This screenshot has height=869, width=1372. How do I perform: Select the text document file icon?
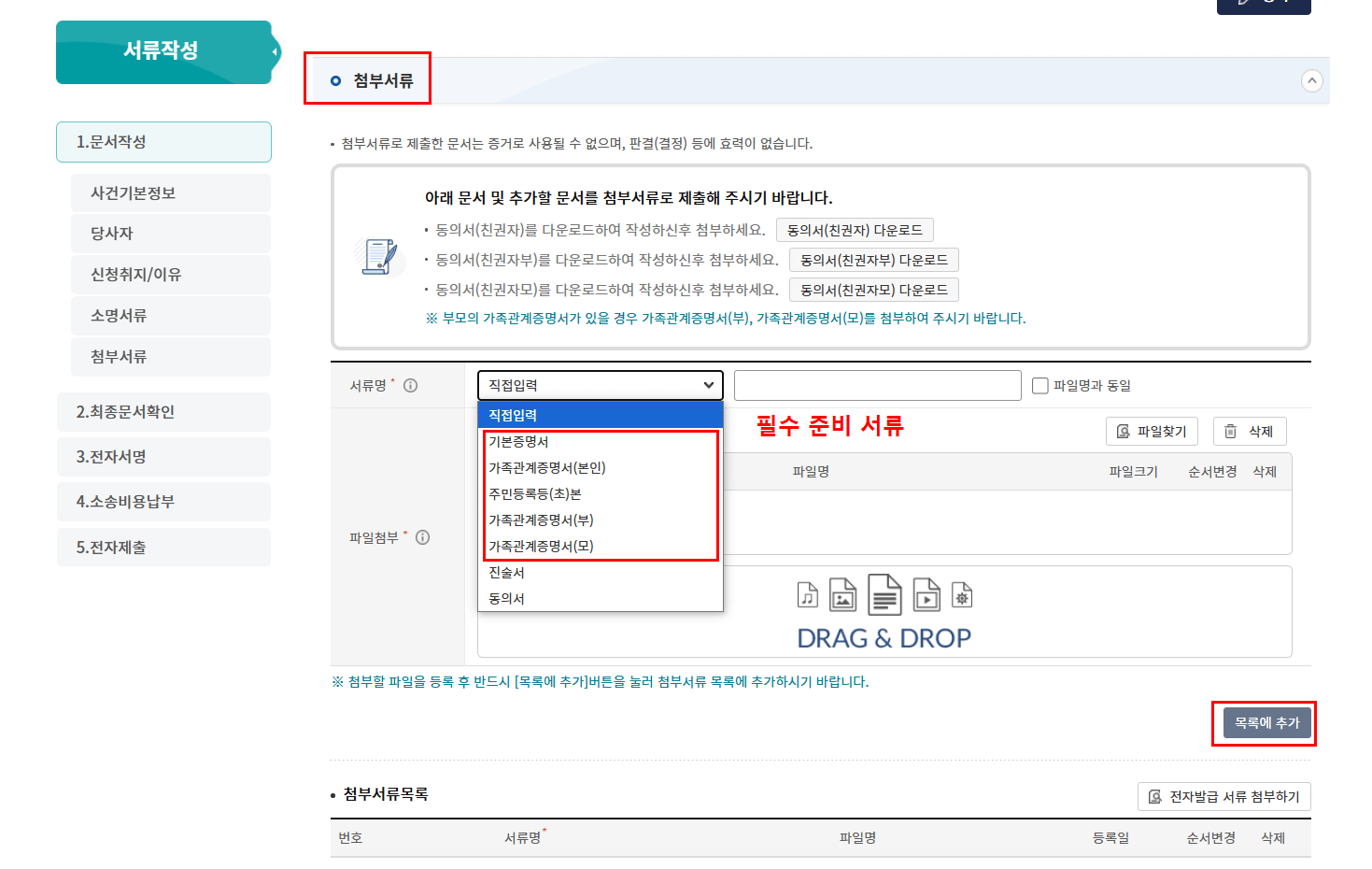tap(884, 595)
